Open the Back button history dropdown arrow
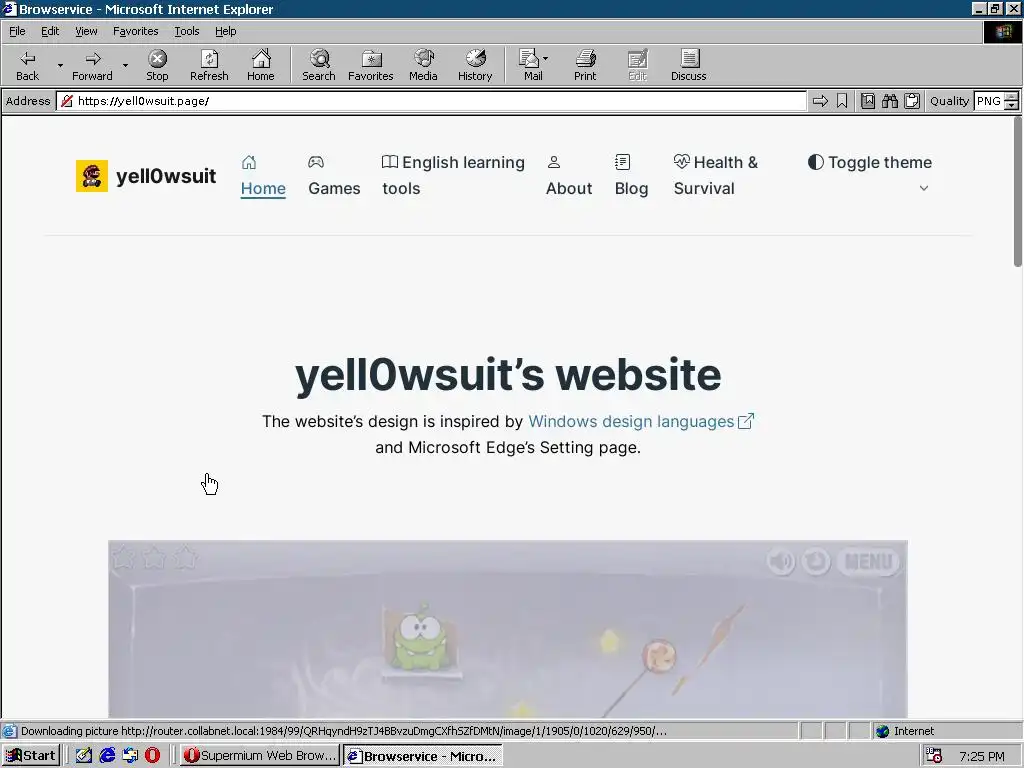This screenshot has width=1024, height=768. [x=59, y=65]
